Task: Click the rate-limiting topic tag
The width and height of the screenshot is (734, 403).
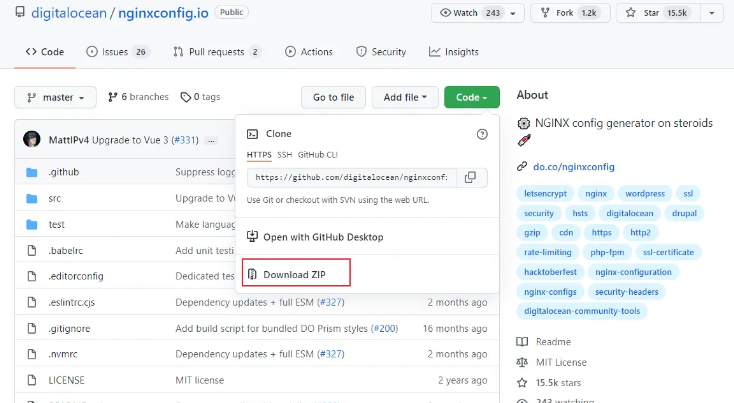Action: pos(548,252)
